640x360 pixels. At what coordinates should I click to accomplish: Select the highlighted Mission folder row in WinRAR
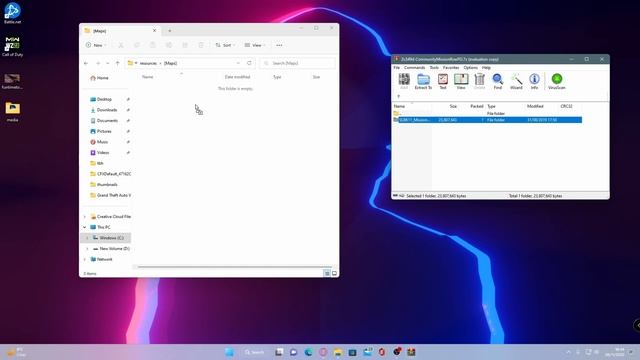488,120
